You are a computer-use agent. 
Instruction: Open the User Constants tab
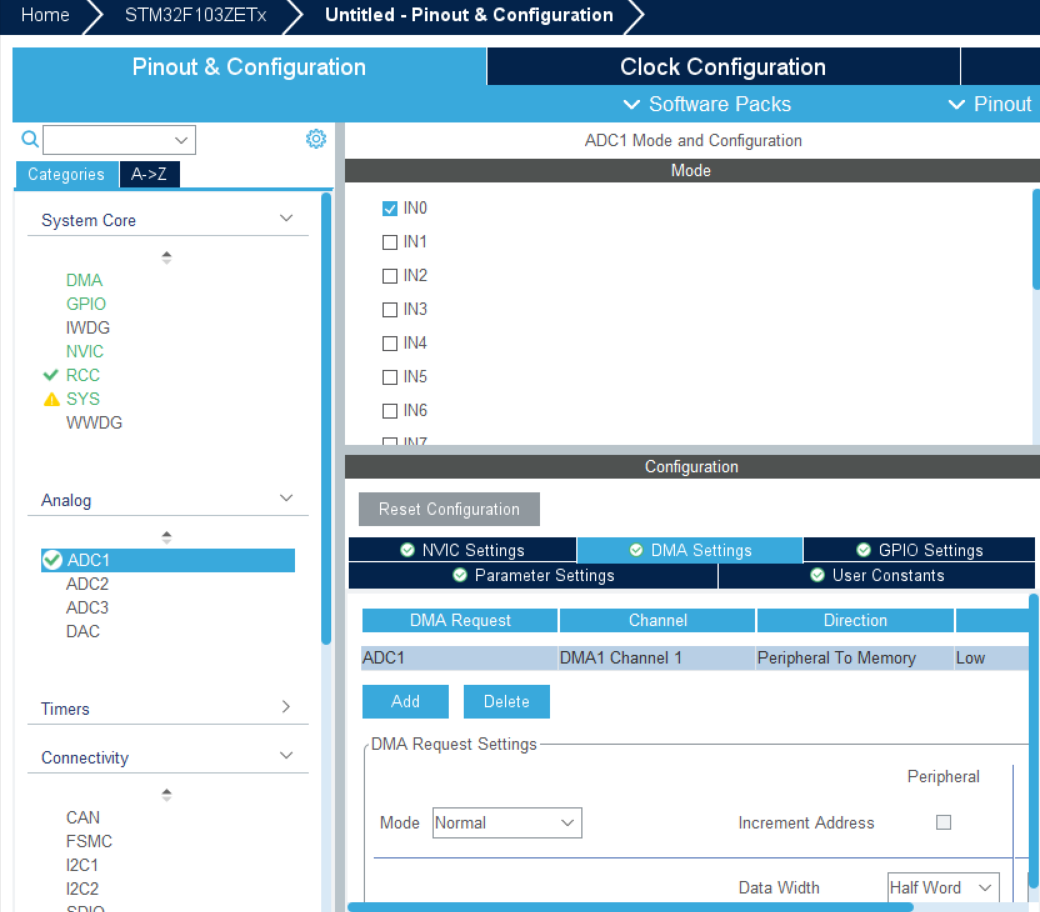pyautogui.click(x=877, y=575)
